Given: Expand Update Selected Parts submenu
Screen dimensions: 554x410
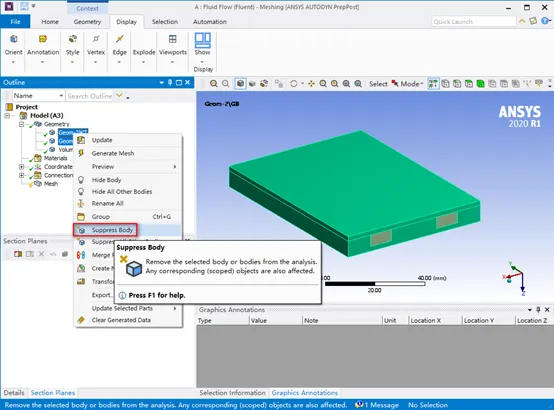Looking at the screenshot, I should tap(175, 308).
